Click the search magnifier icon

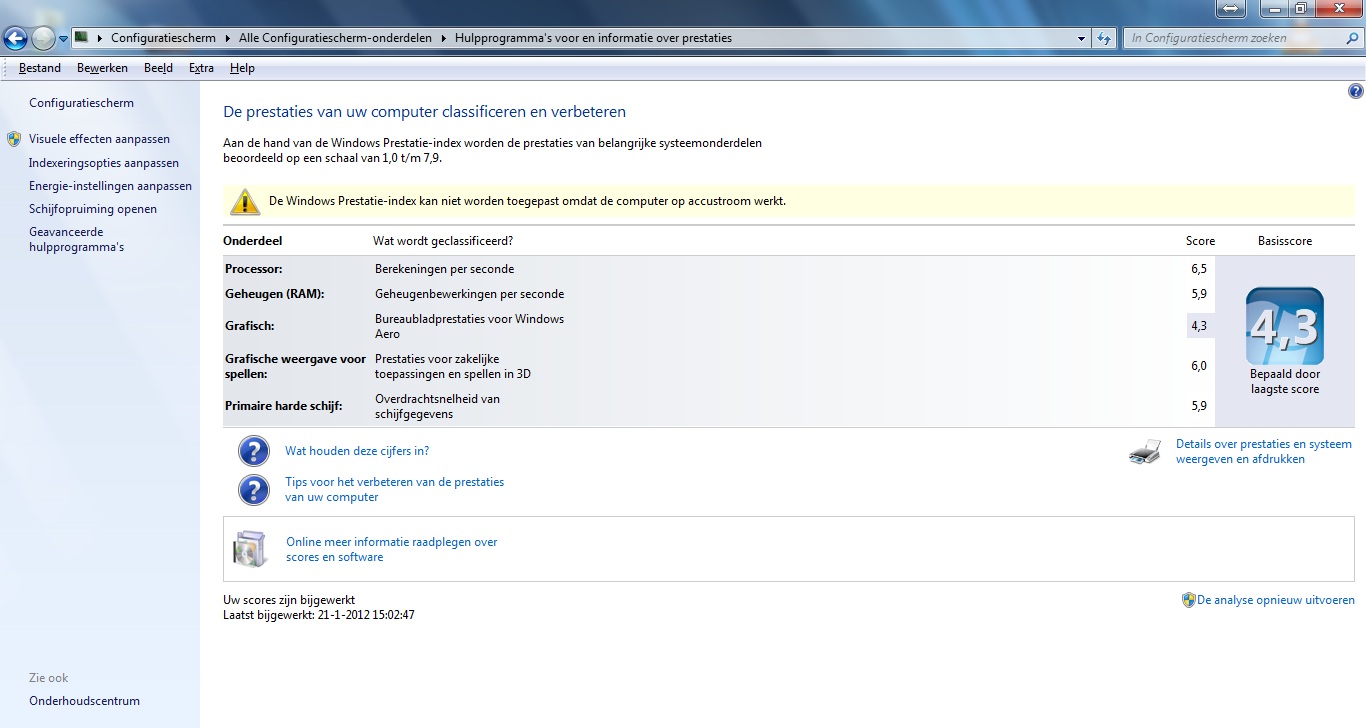1352,39
